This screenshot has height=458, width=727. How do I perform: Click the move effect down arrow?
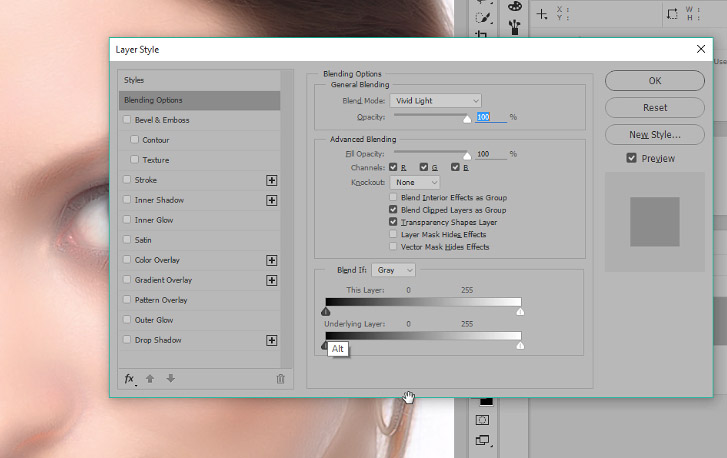click(171, 379)
